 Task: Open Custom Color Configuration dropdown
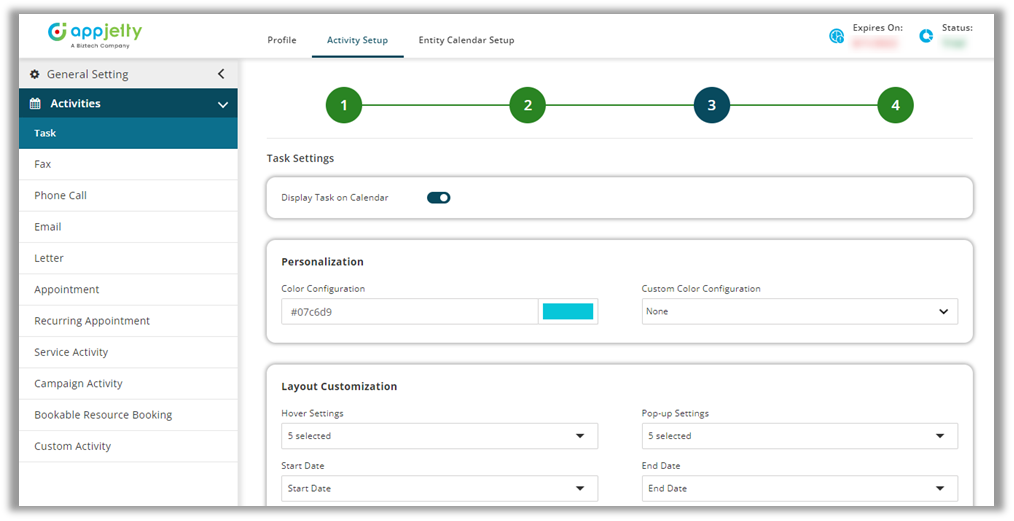(x=799, y=312)
